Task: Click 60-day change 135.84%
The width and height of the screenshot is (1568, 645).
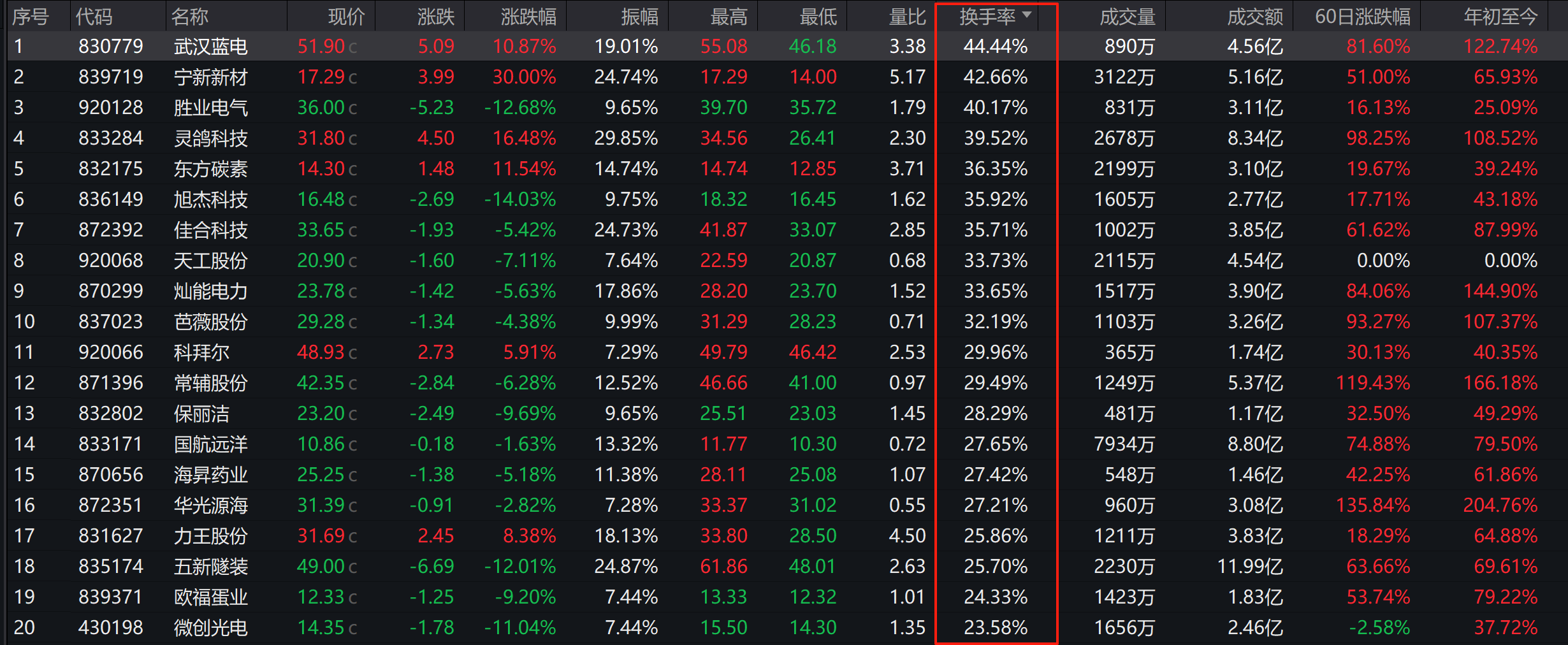Action: point(1373,505)
